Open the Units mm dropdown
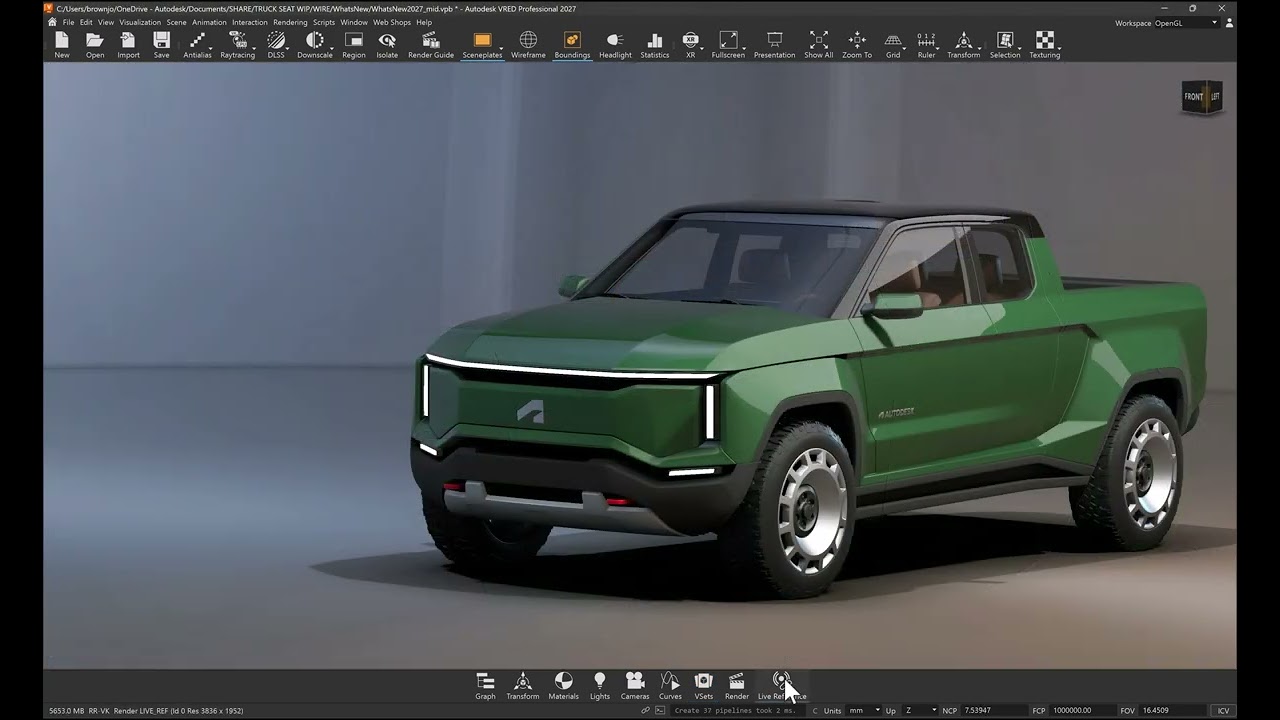The image size is (1280, 720). tap(864, 710)
